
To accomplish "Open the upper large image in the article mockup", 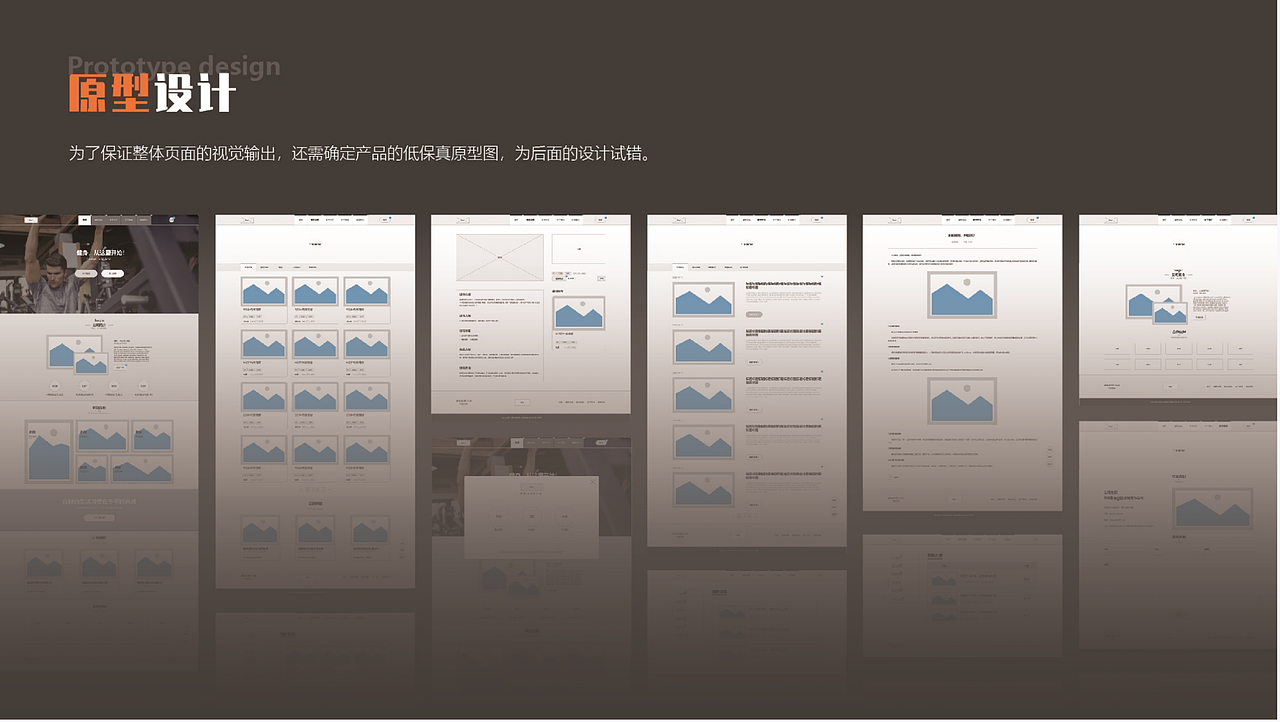I will 962,295.
